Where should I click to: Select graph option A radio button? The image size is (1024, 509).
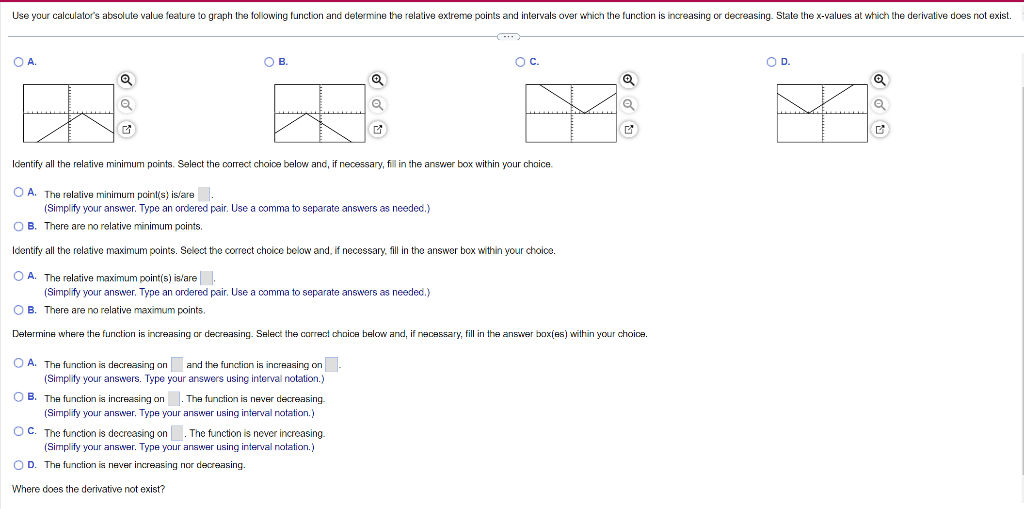18,62
